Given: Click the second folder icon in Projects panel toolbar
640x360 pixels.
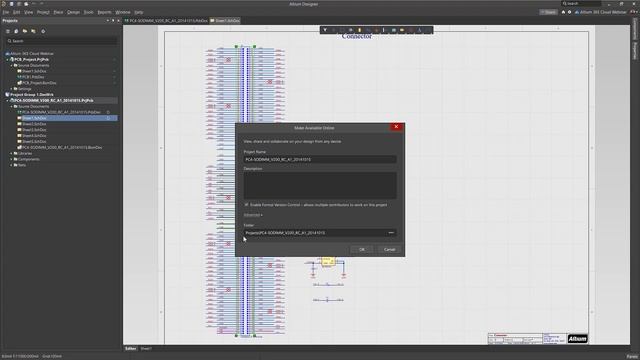Looking at the screenshot, I should pyautogui.click(x=33, y=31).
